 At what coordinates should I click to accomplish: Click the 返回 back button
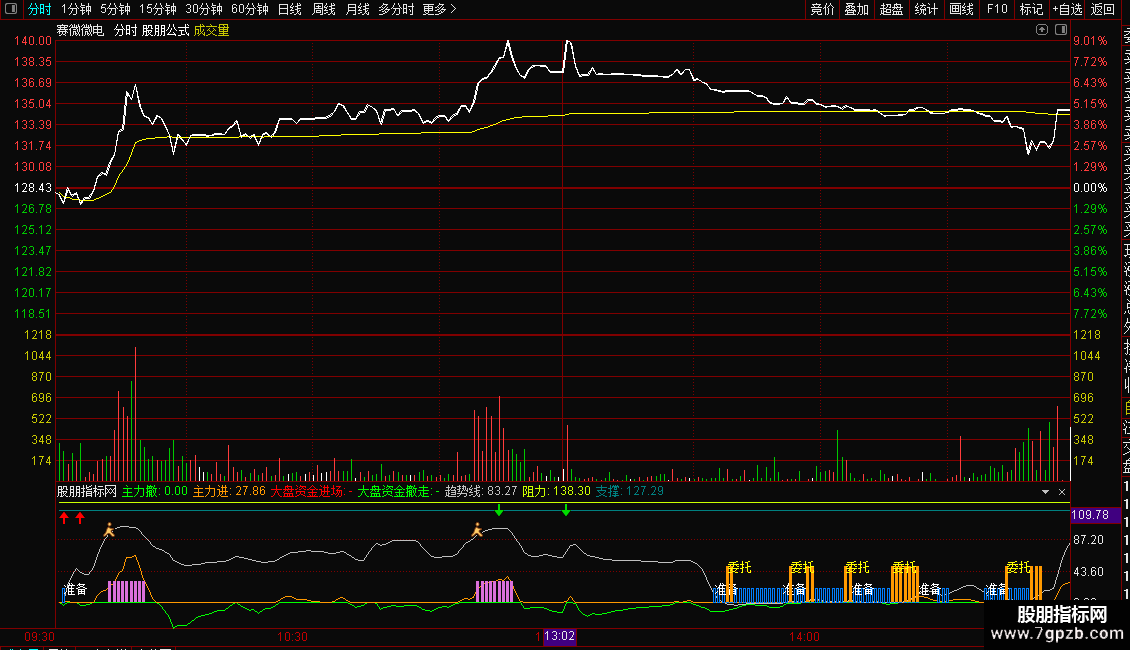coord(1103,9)
